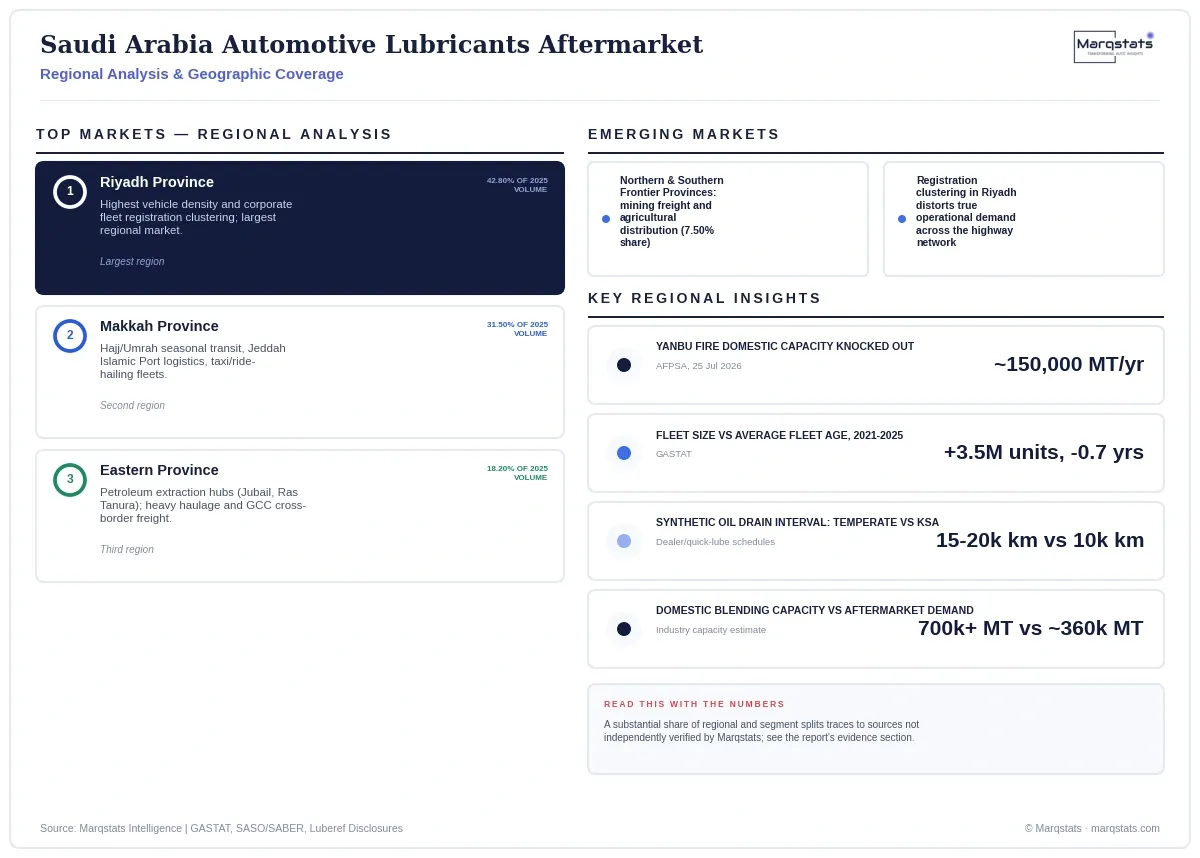This screenshot has width=1200, height=858.
Task: Click the Makkah description about Hajj/Umrah transit
Action: (193, 361)
